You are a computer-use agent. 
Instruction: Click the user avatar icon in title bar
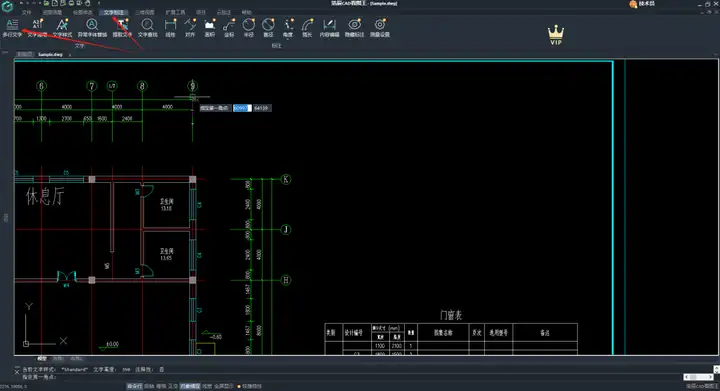633,4
